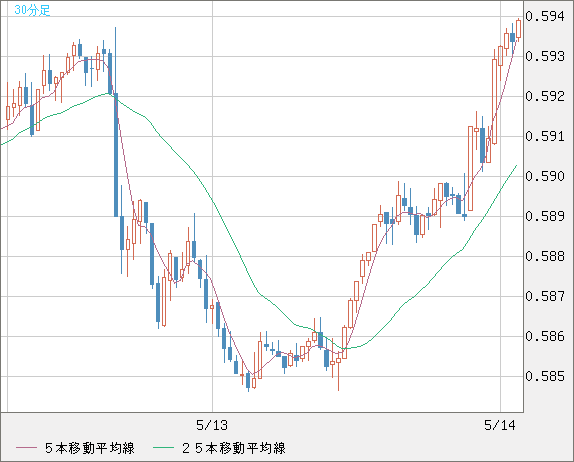The image size is (574, 462).
Task: Click the 0.586 price axis label
Action: tap(545, 336)
